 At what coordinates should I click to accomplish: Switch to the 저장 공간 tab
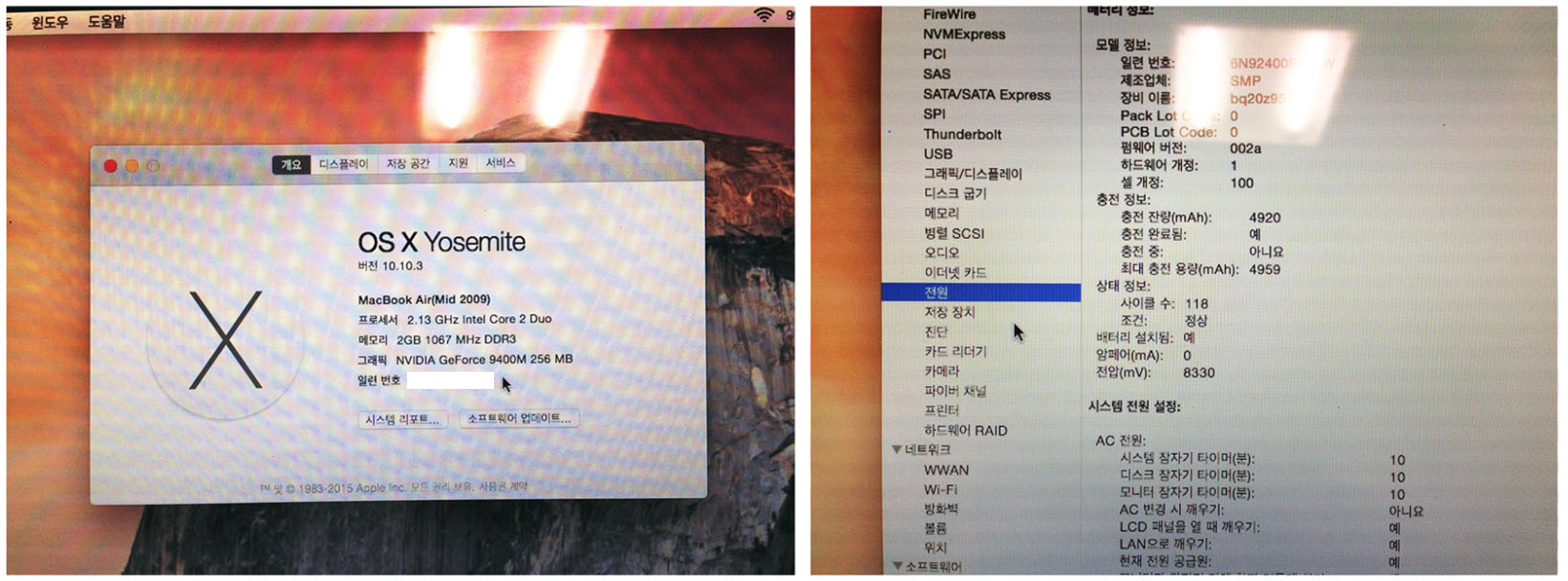[408, 164]
